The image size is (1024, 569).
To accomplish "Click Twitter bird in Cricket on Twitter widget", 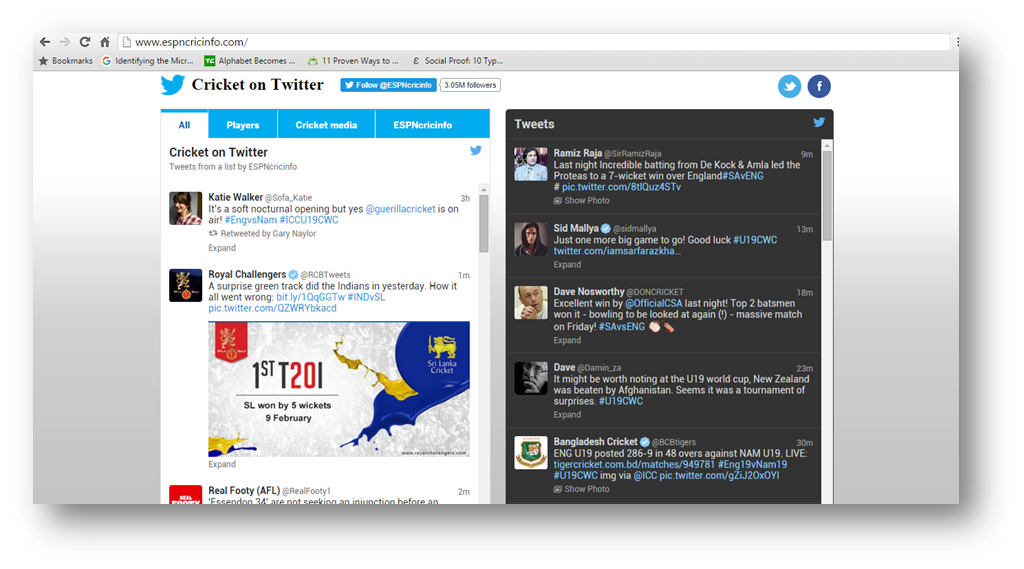I will (475, 151).
